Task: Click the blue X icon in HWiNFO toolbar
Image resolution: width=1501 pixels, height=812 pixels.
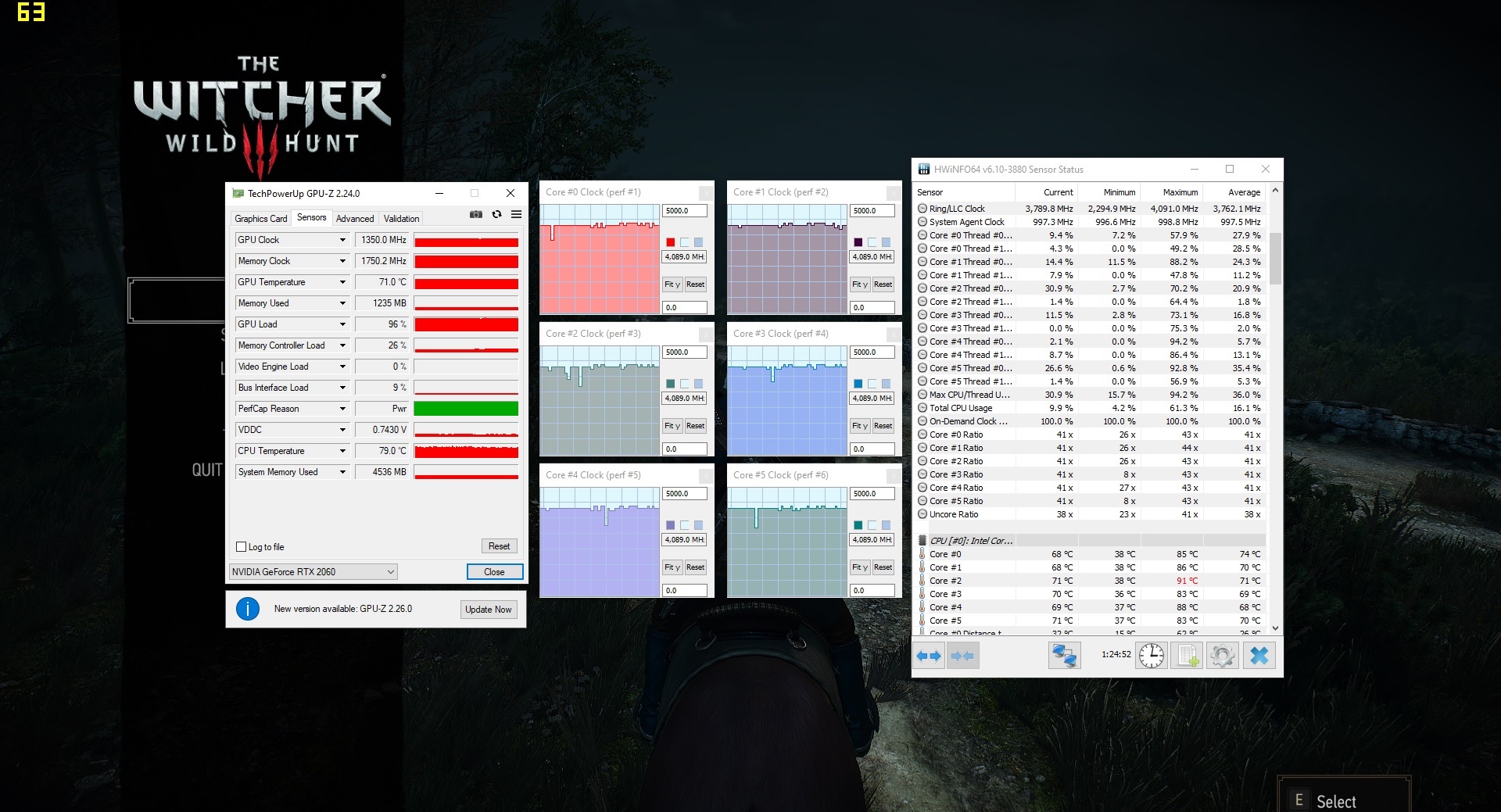Action: tap(1259, 656)
